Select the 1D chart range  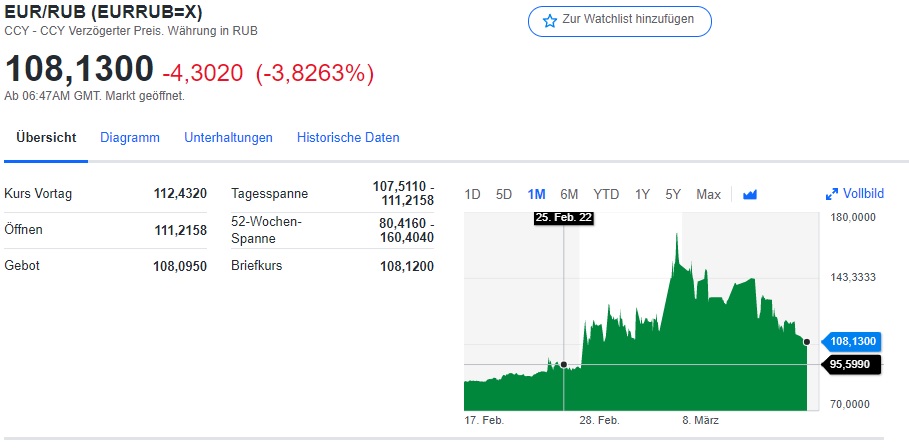pyautogui.click(x=473, y=194)
